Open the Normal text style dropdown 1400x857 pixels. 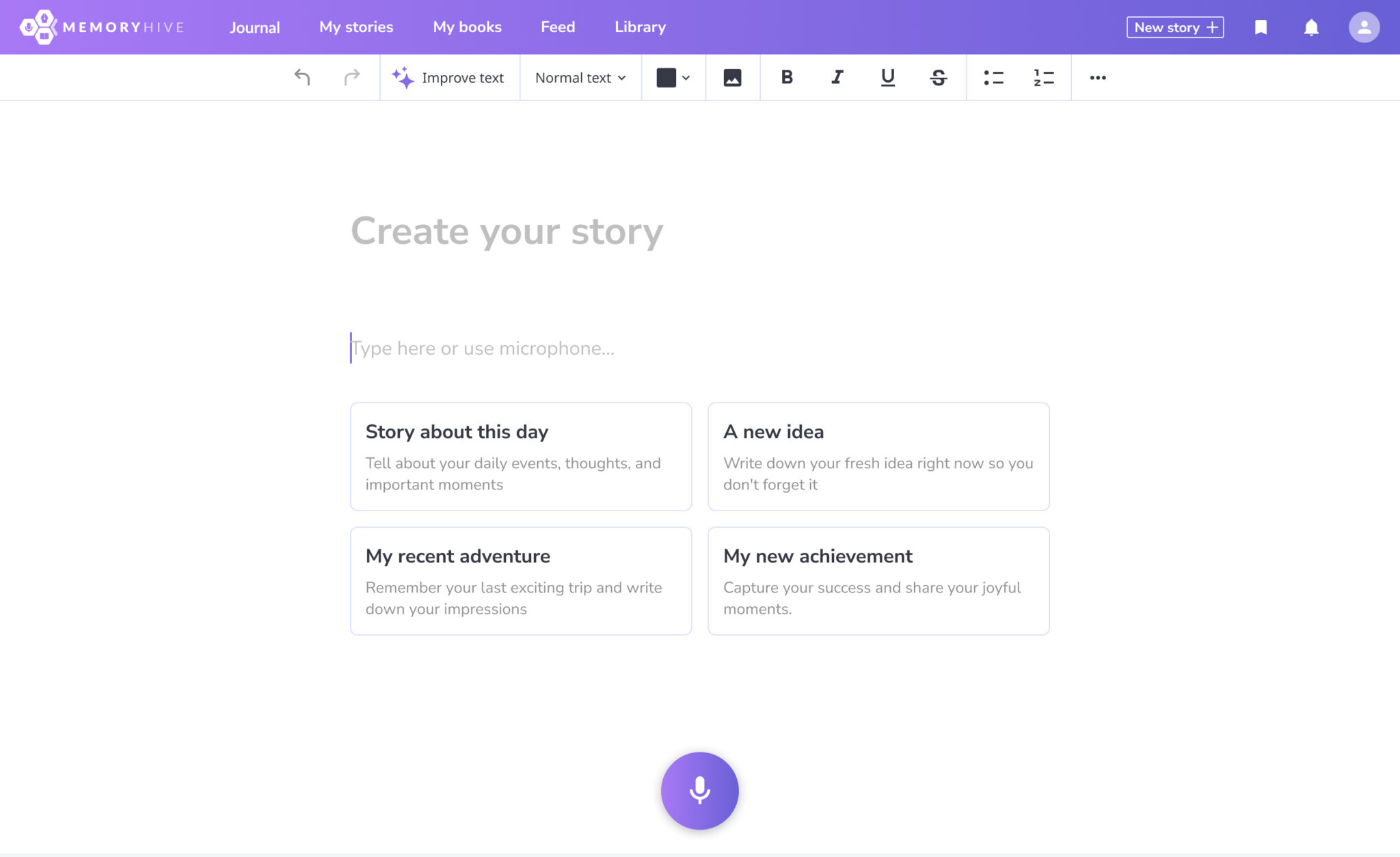(580, 77)
